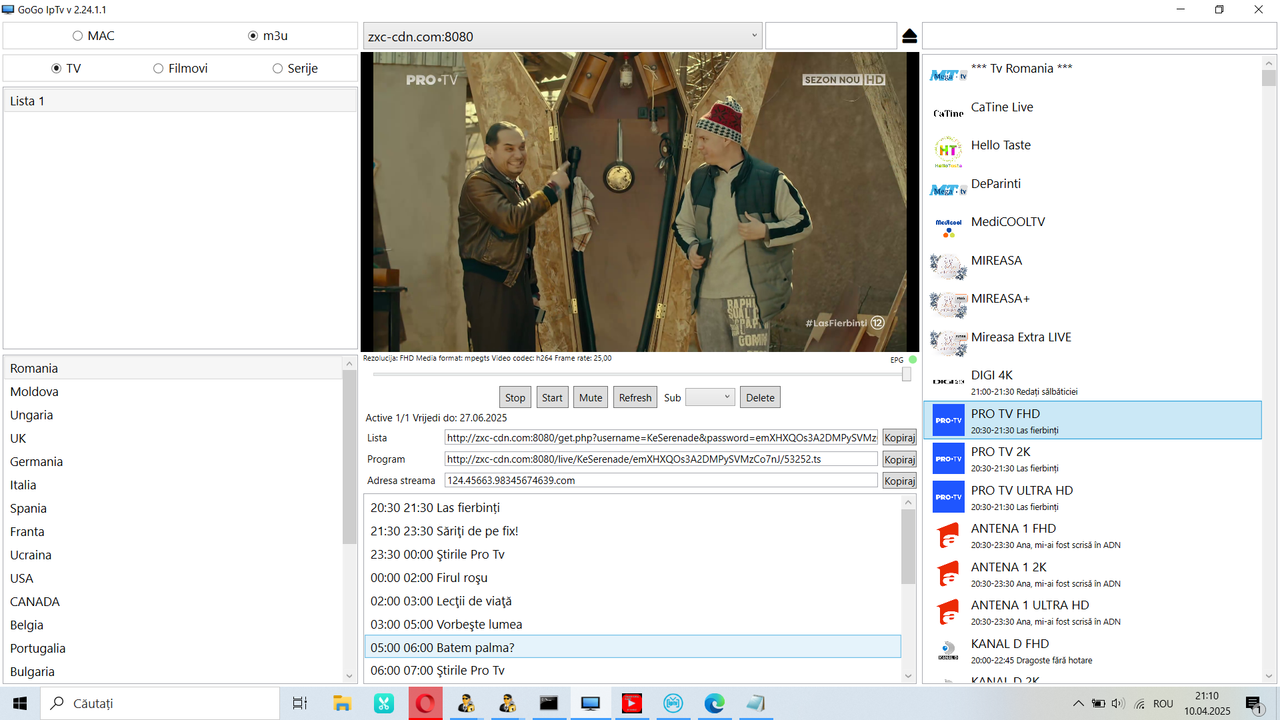The image size is (1280, 720).
Task: Open Opera browser from the taskbar
Action: [425, 704]
